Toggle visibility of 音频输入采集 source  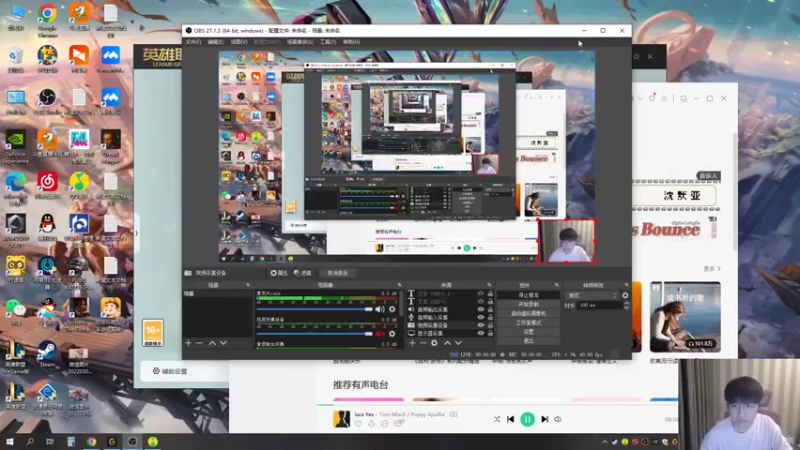point(481,317)
